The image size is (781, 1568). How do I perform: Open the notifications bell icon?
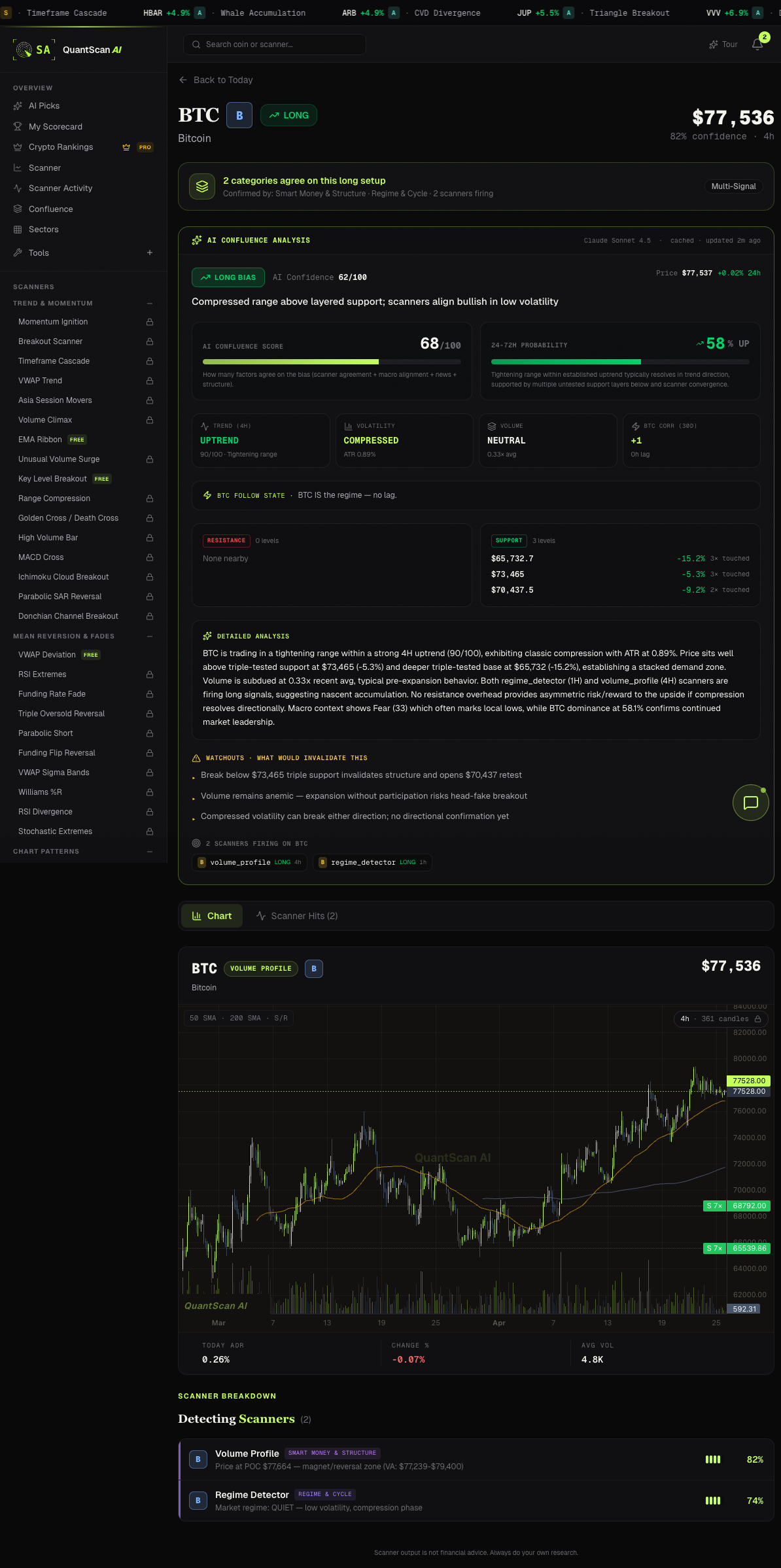point(757,44)
